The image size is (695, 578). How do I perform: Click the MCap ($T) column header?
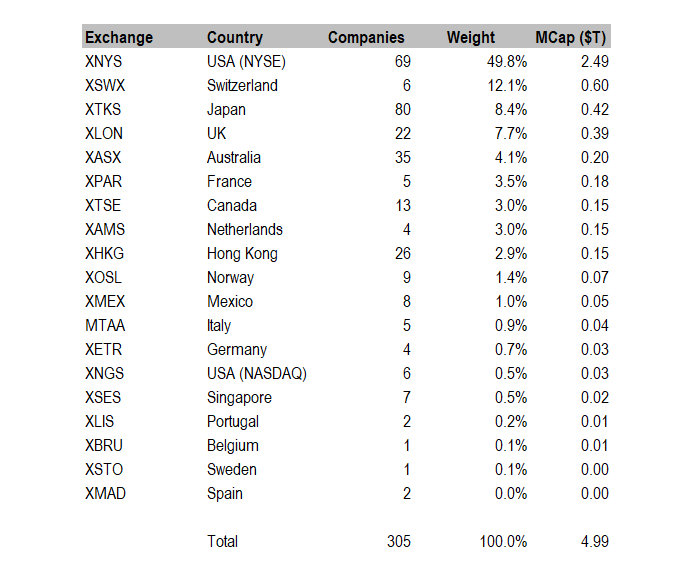click(x=571, y=38)
